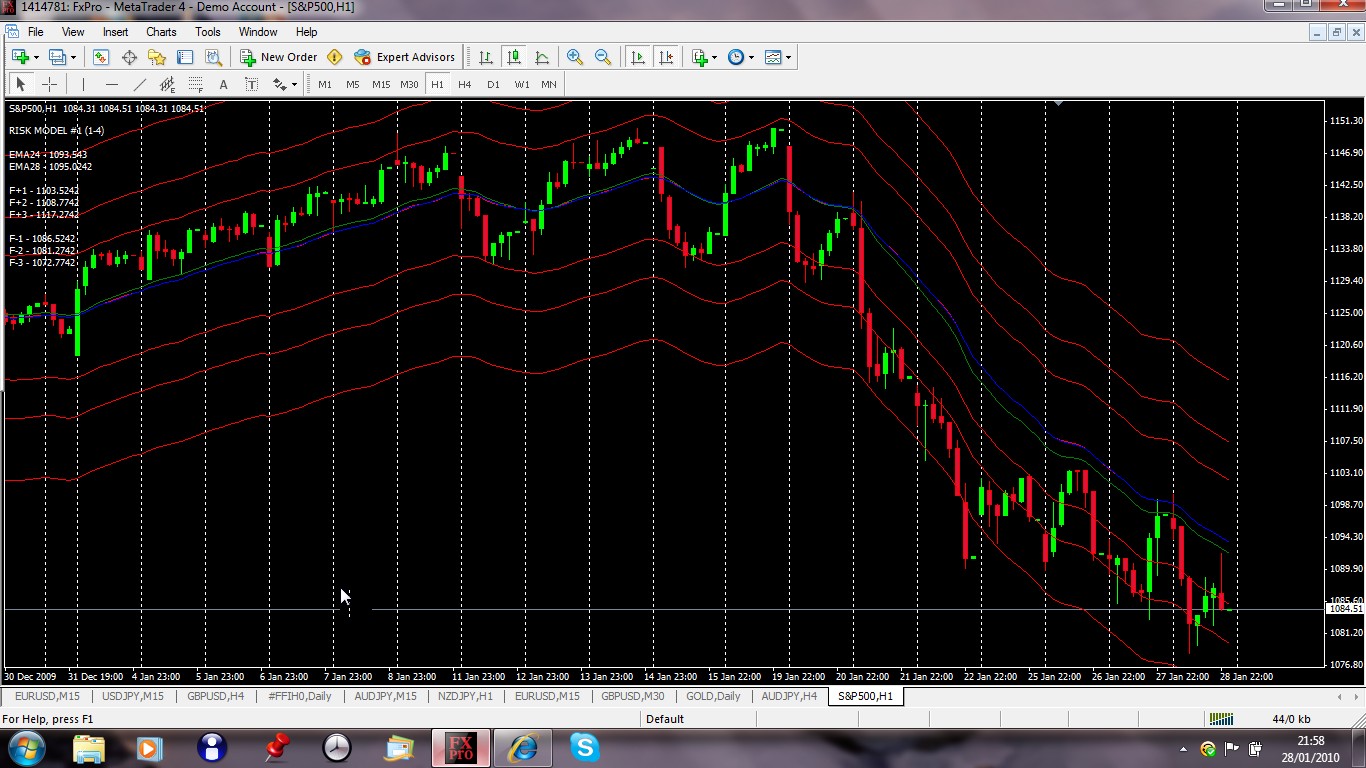
Task: Switch chart to Candlesticks type
Action: pyautogui.click(x=514, y=57)
